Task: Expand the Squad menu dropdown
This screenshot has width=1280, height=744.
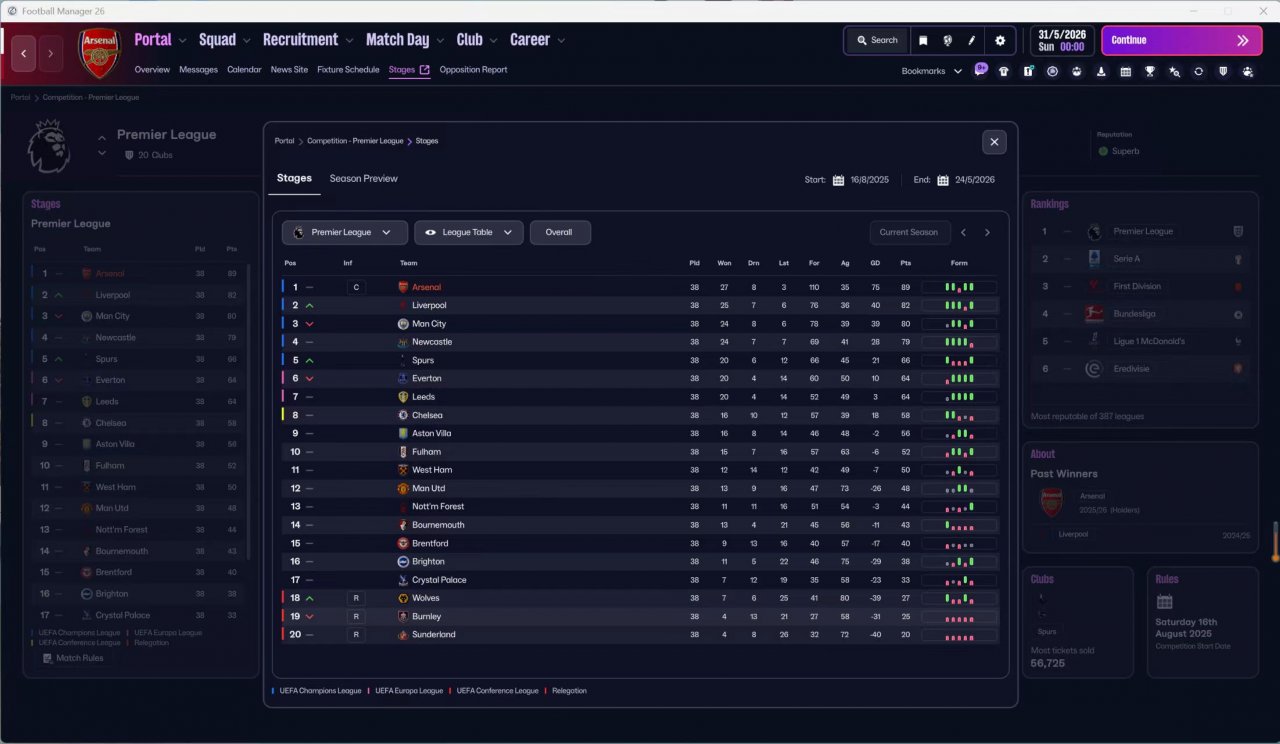Action: click(246, 41)
